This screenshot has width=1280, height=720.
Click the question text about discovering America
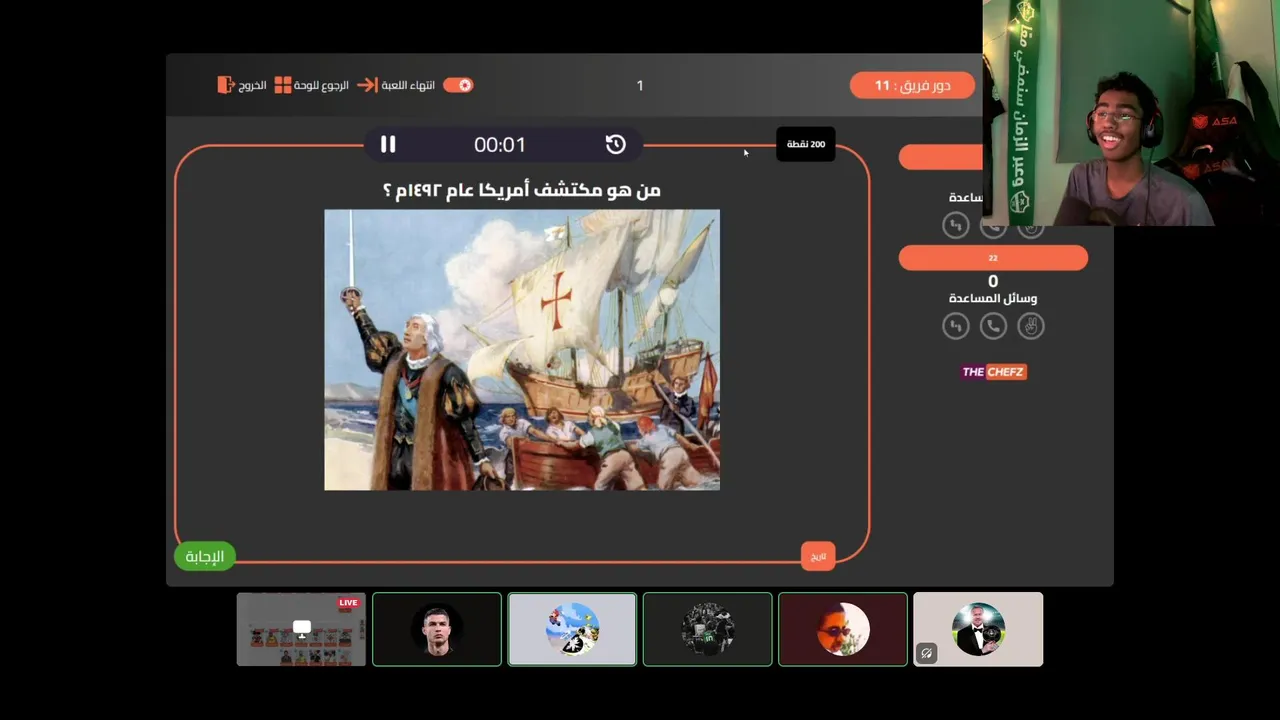coord(522,190)
